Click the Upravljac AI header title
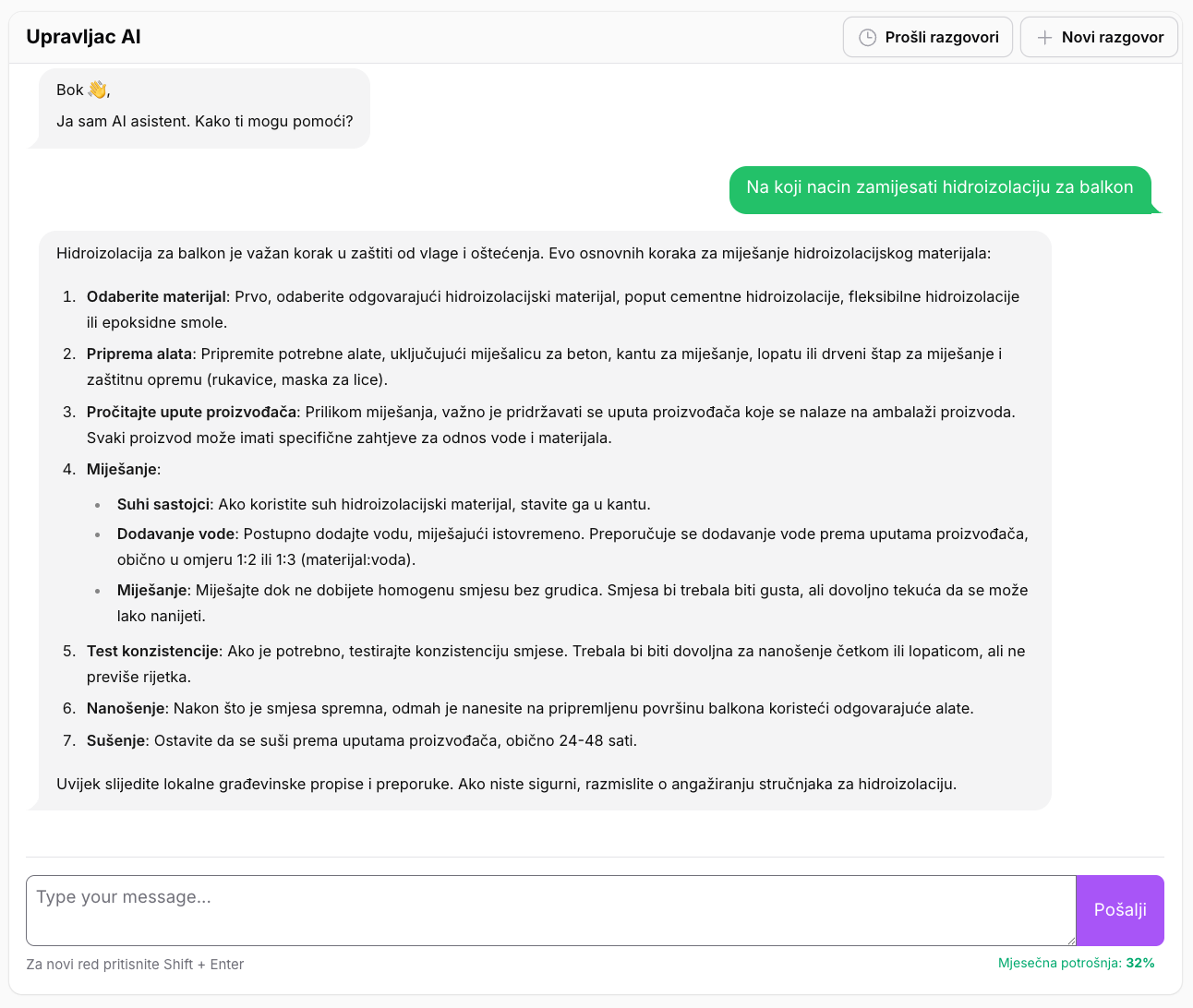The height and width of the screenshot is (1008, 1193). tap(83, 37)
